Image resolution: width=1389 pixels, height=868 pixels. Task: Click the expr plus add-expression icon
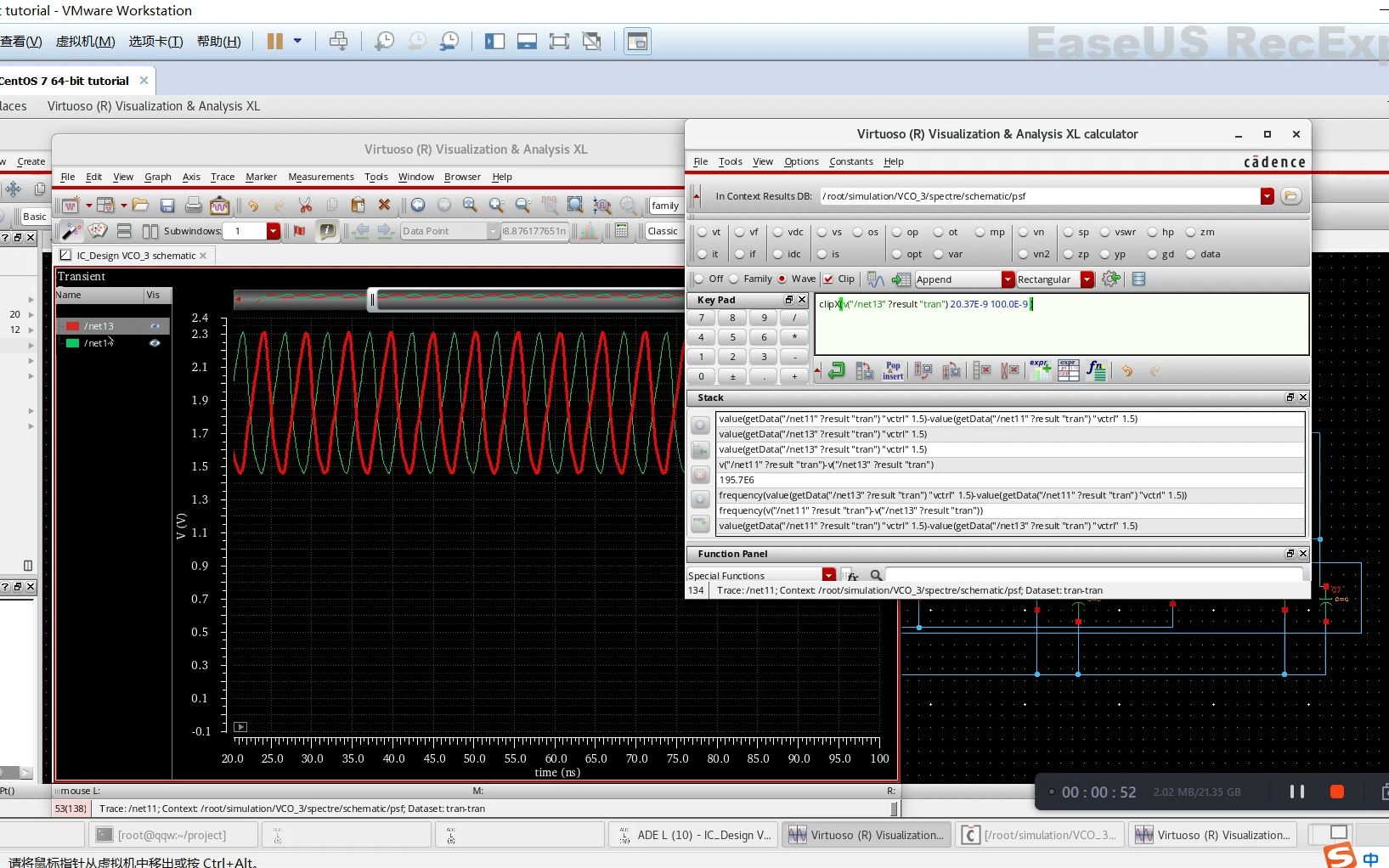pos(1040,369)
